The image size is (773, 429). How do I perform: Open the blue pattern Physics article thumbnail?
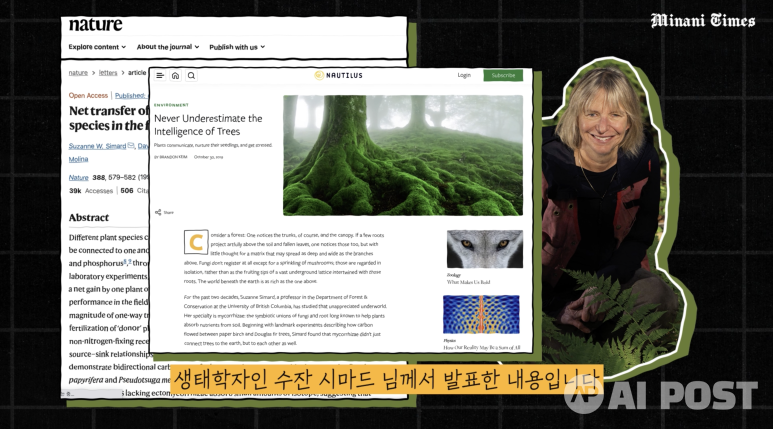click(481, 315)
